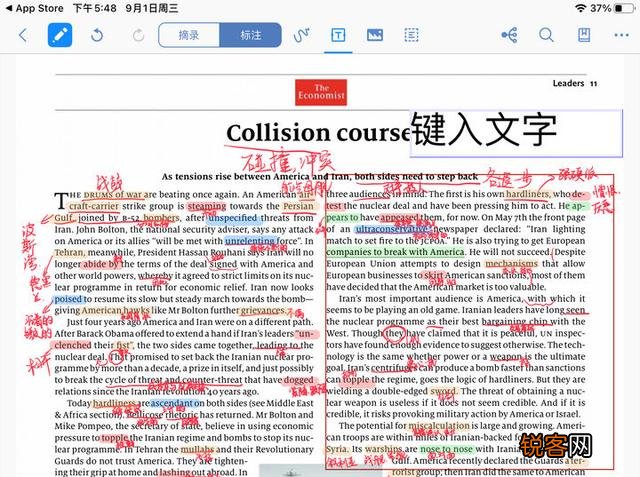Image resolution: width=640 pixels, height=477 pixels.
Task: Click highlighted word "miscalculation"
Action: 439,426
